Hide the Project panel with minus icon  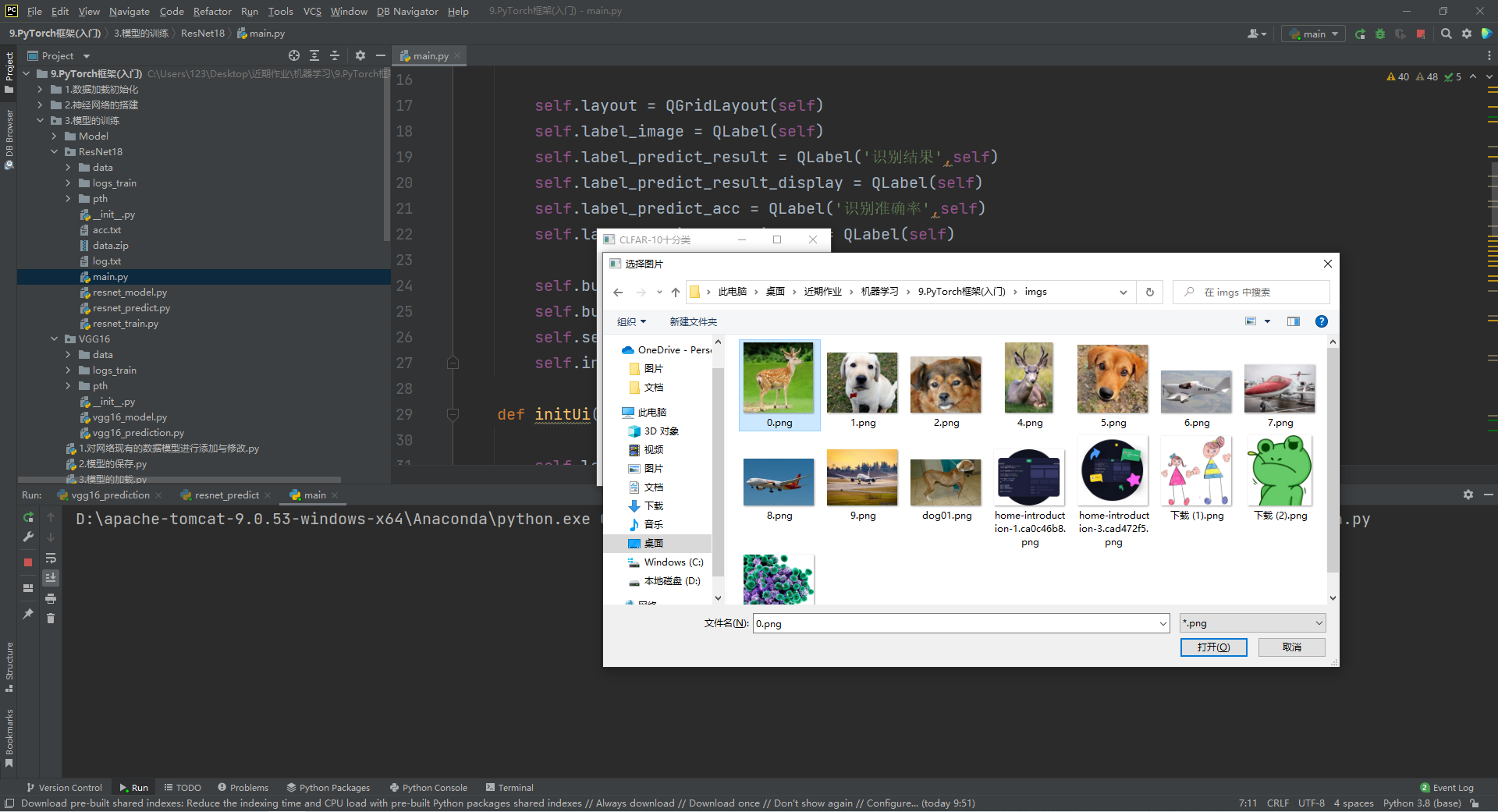pos(381,55)
